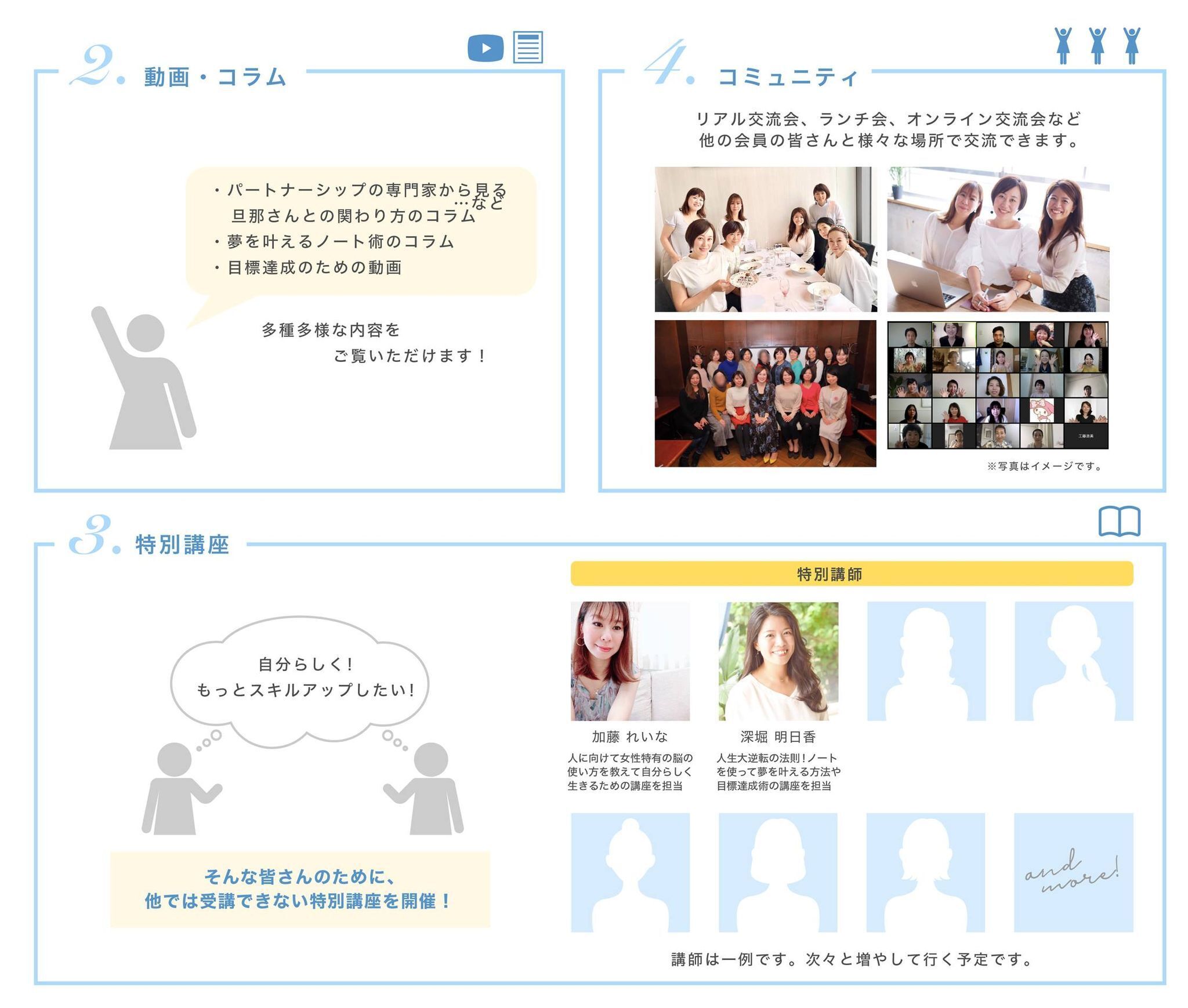Click the video play icon
Image resolution: width=1188 pixels, height=1008 pixels.
coord(485,48)
